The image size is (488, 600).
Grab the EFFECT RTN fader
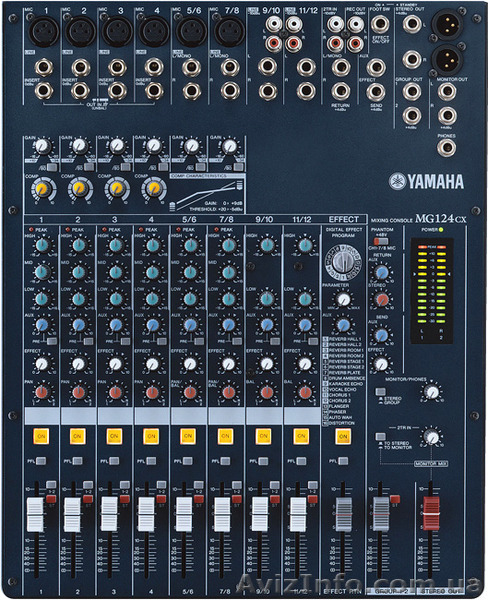click(x=344, y=514)
